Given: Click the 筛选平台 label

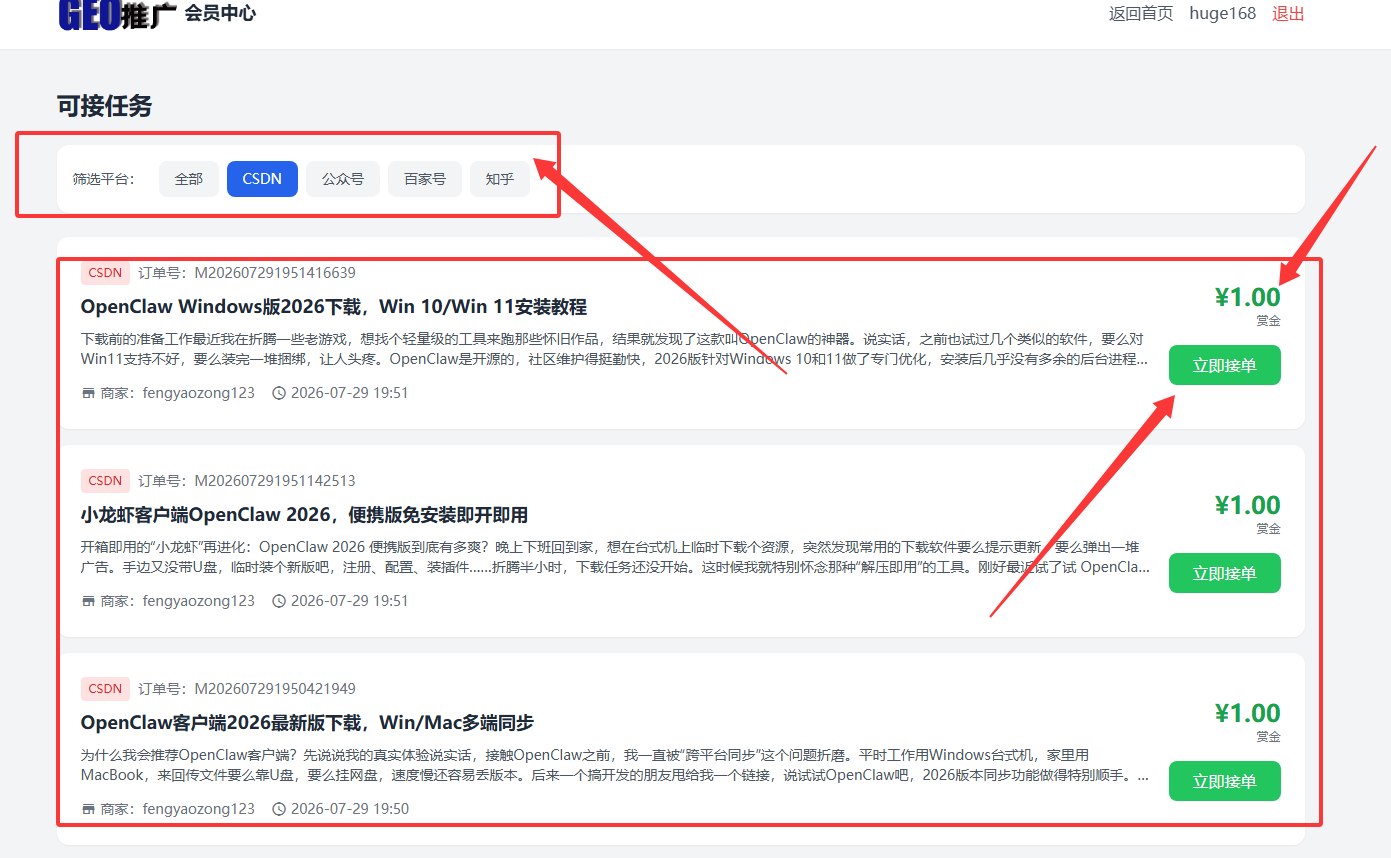Looking at the screenshot, I should tap(103, 179).
